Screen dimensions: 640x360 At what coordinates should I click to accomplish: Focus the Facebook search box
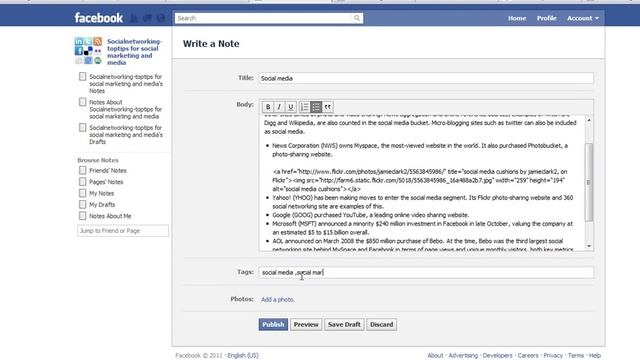[264, 18]
